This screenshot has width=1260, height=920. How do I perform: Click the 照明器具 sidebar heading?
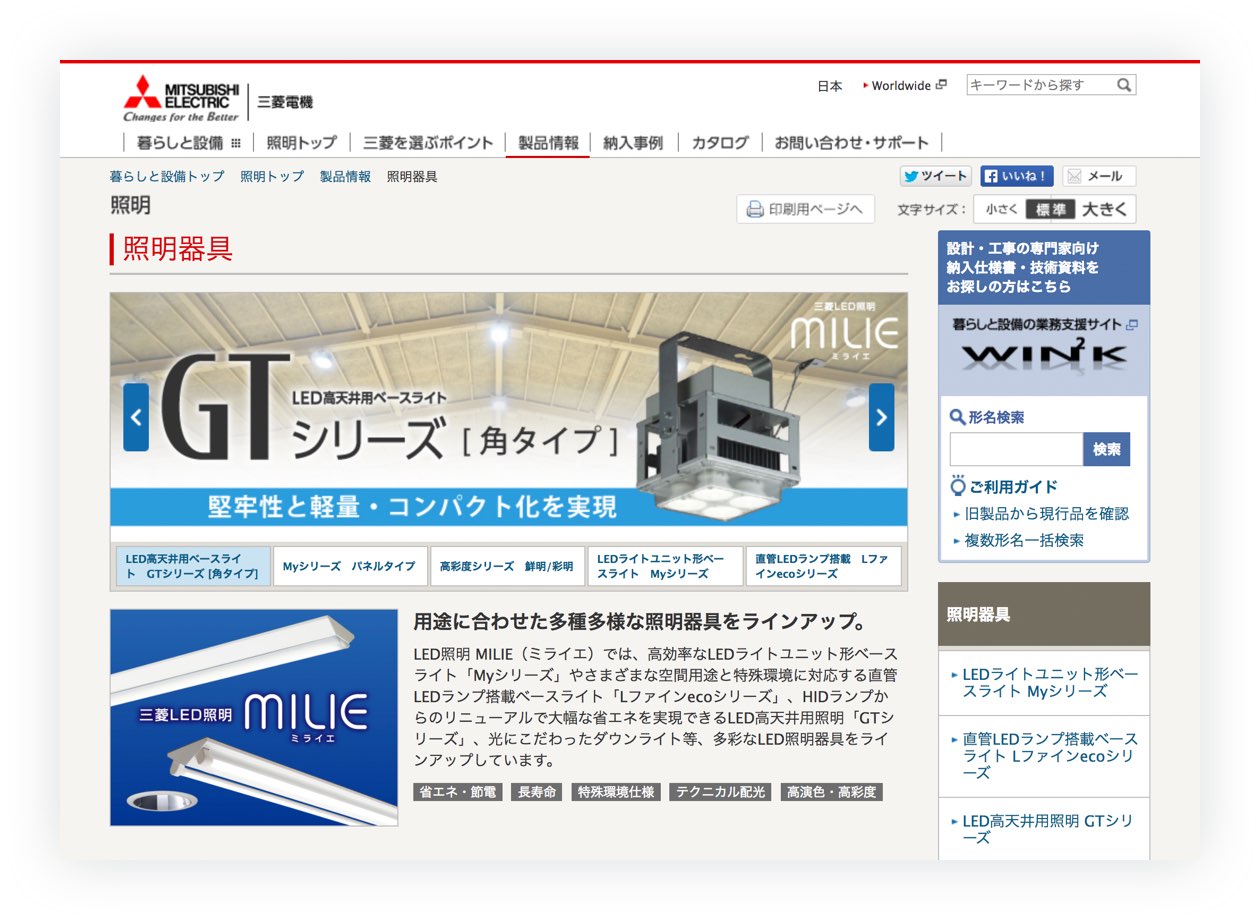[1044, 614]
